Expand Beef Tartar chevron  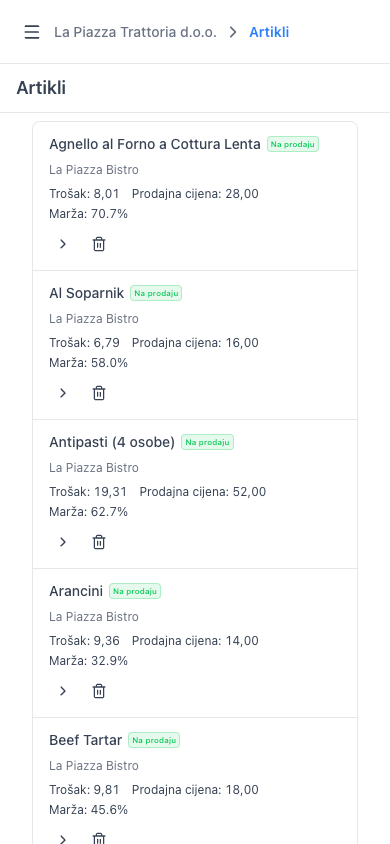pos(63,839)
